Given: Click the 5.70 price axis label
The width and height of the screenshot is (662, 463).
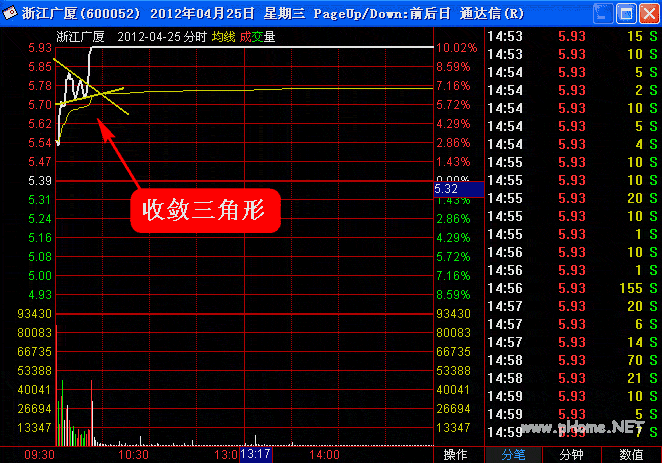Looking at the screenshot, I should (x=40, y=105).
